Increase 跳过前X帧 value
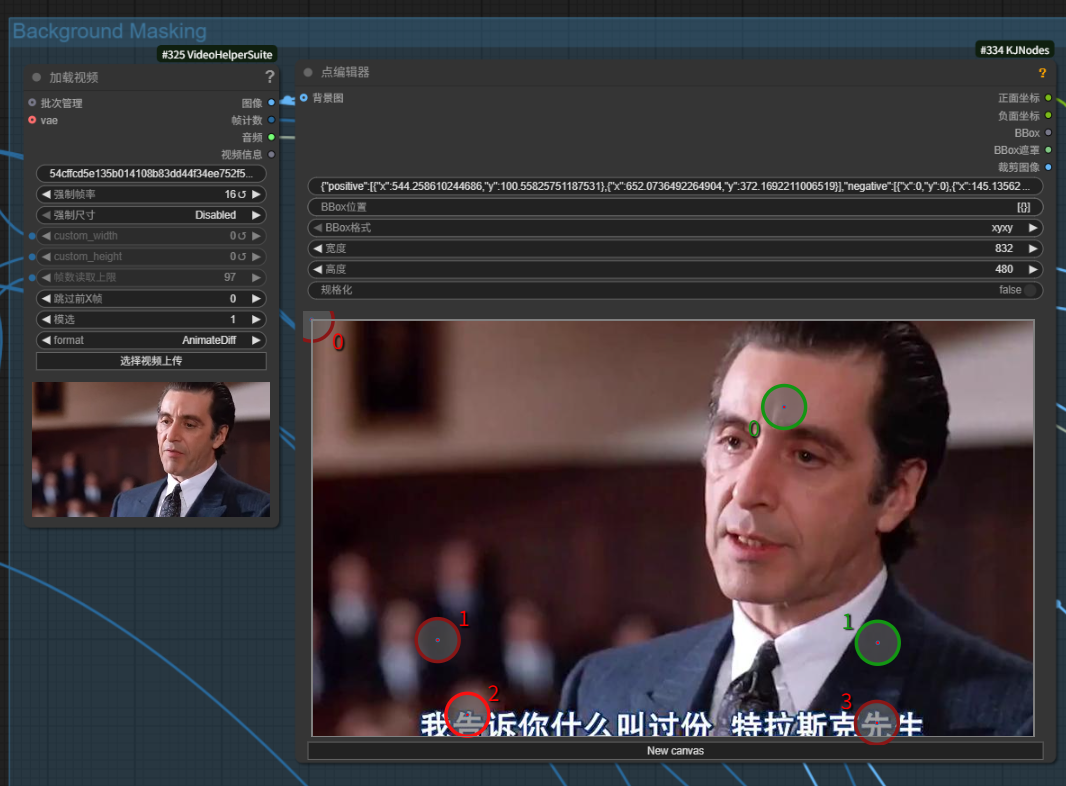The width and height of the screenshot is (1066, 786). (256, 298)
